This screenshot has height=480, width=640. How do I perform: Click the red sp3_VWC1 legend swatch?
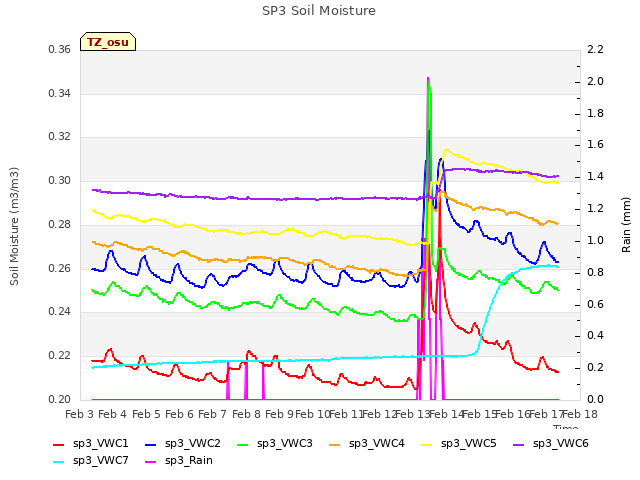[59, 444]
